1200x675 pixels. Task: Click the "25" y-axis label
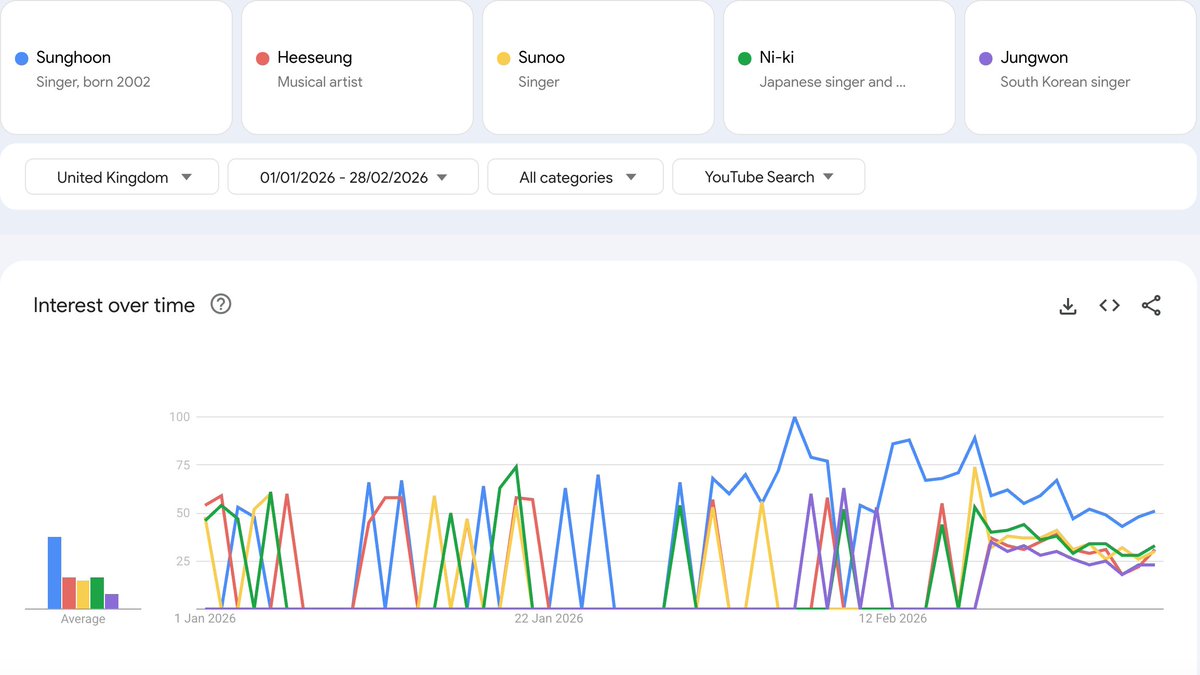click(x=183, y=561)
